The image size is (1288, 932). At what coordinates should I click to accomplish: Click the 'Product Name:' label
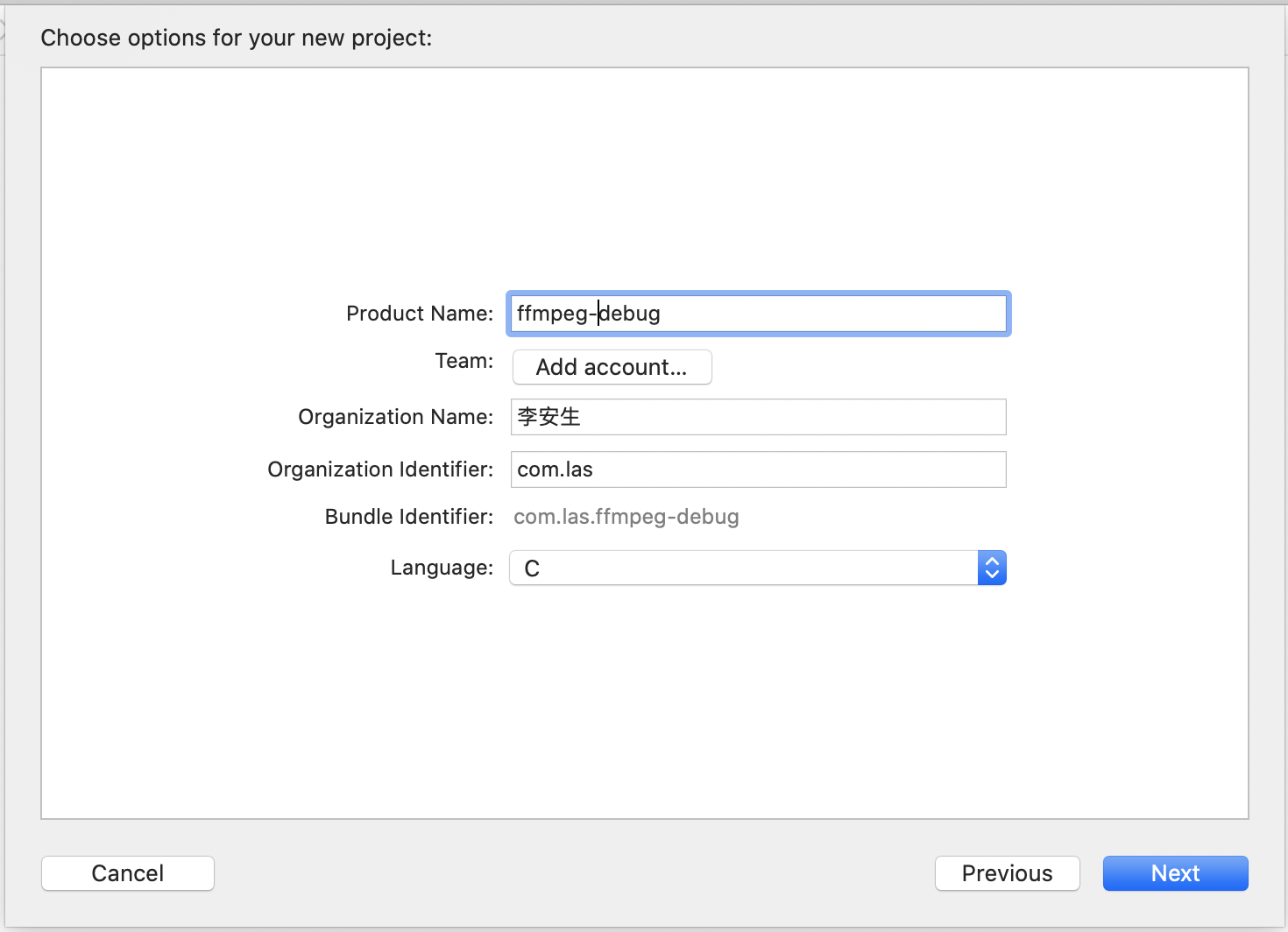pyautogui.click(x=420, y=314)
